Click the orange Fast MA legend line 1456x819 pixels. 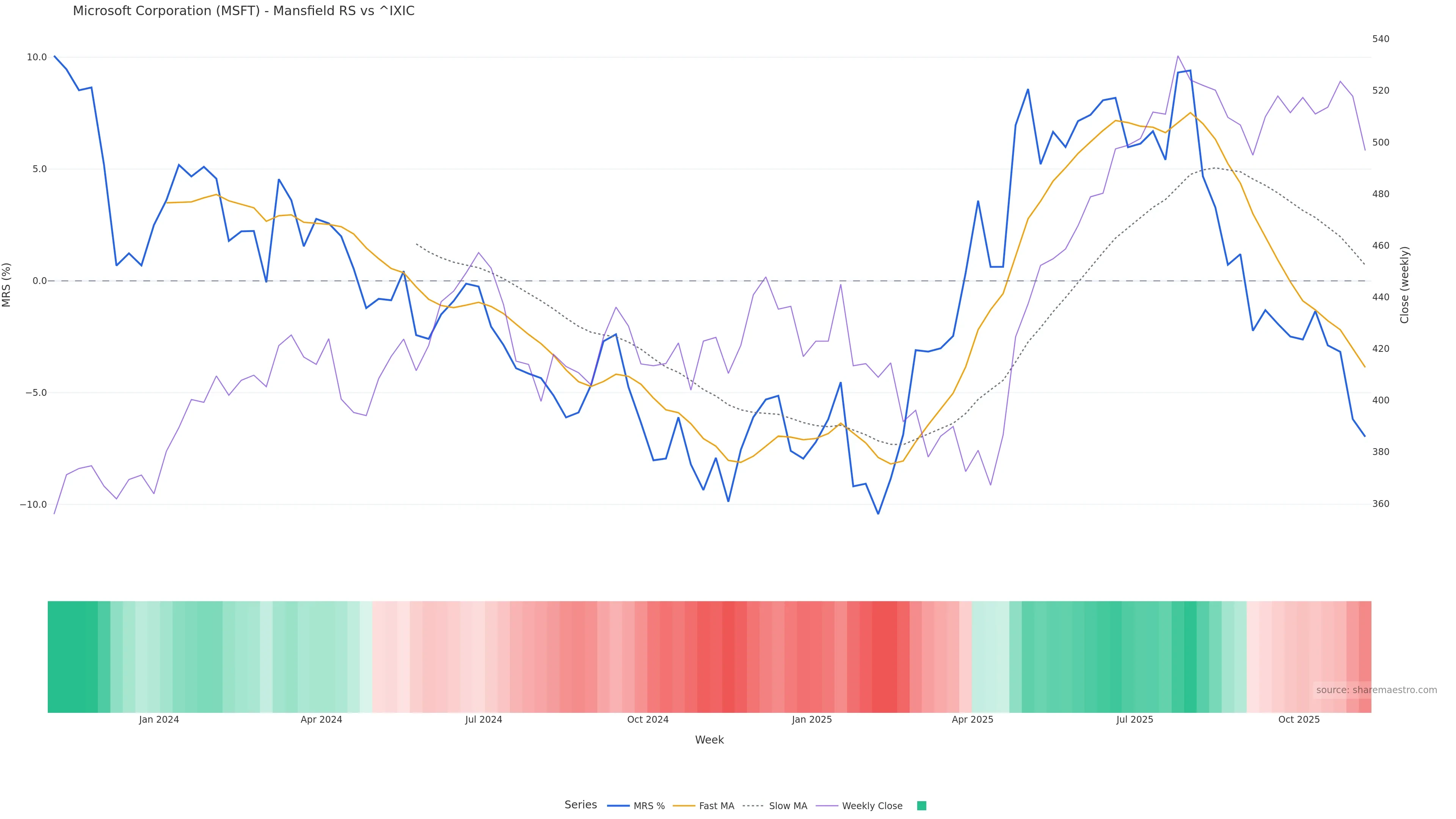point(684,806)
